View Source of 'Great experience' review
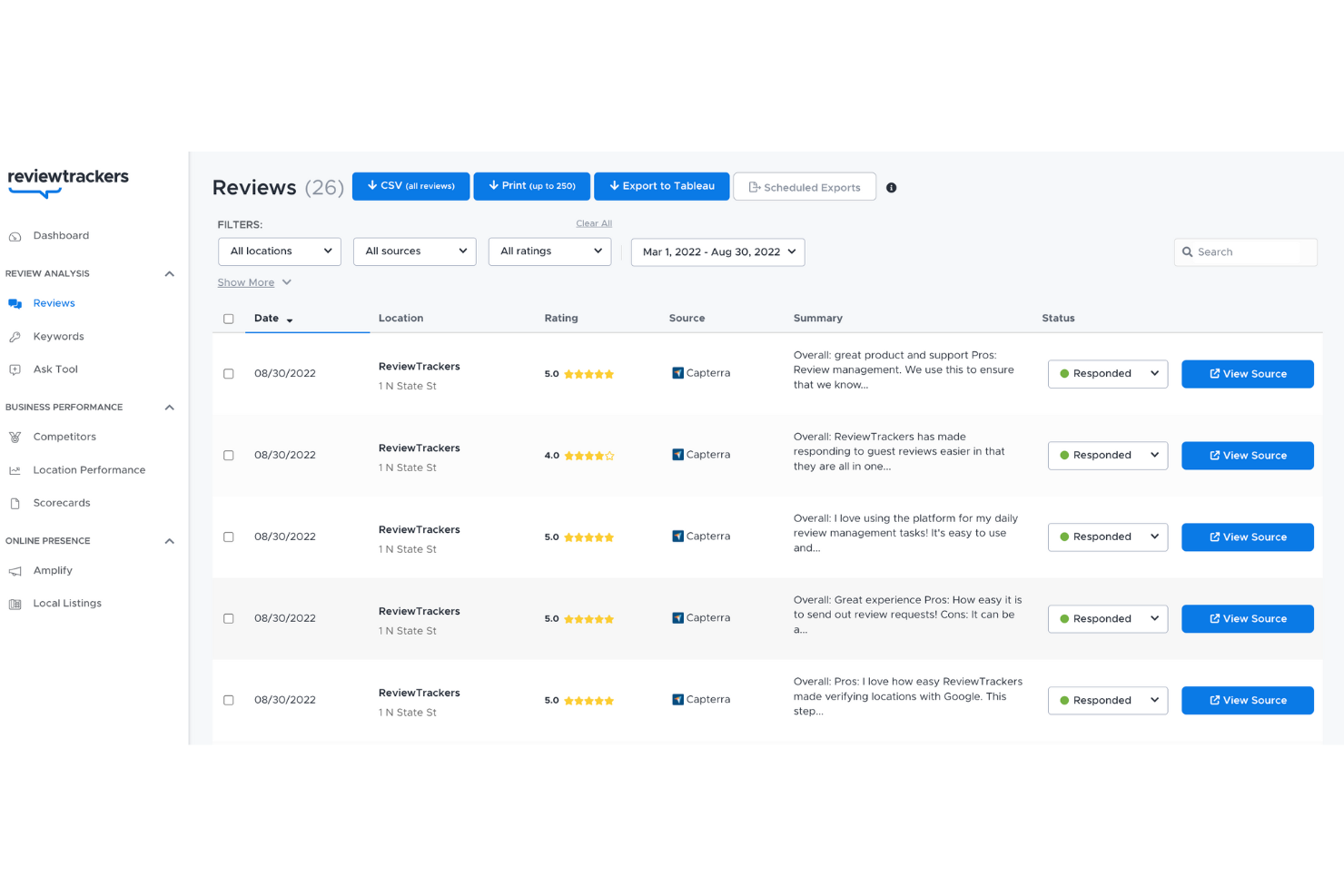The width and height of the screenshot is (1344, 896). tap(1248, 619)
